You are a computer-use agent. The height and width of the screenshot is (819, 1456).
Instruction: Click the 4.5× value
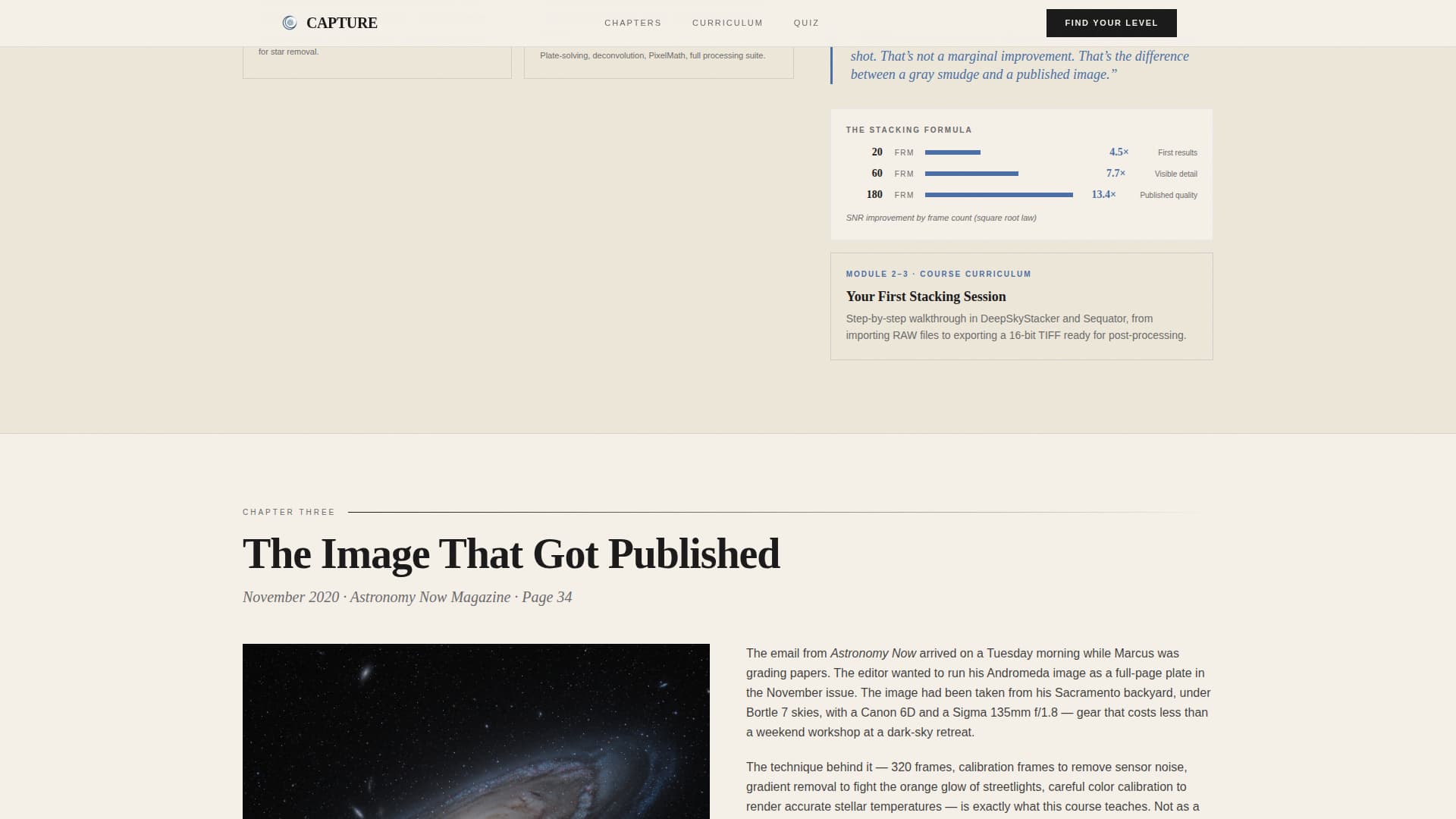coord(1119,152)
